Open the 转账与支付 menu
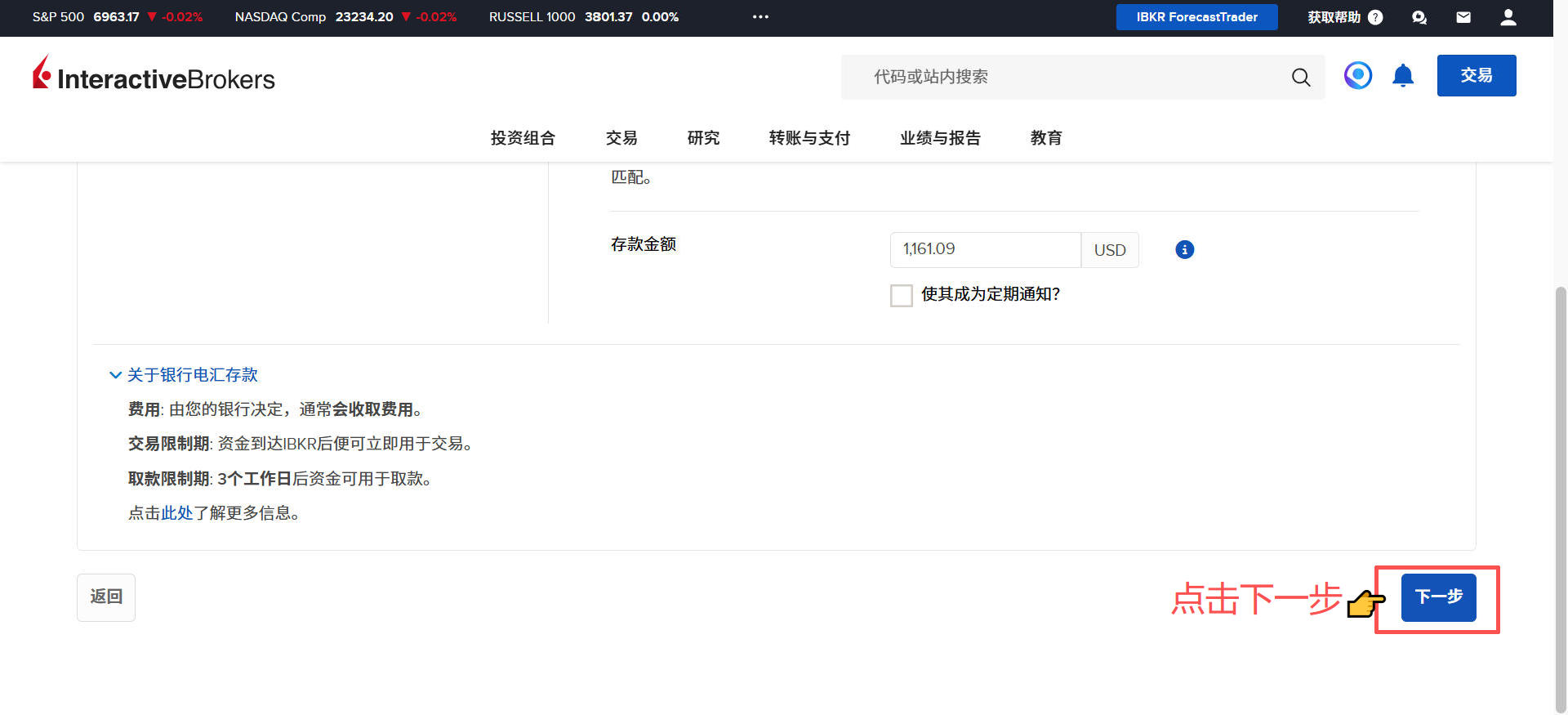1568x715 pixels. coord(808,138)
